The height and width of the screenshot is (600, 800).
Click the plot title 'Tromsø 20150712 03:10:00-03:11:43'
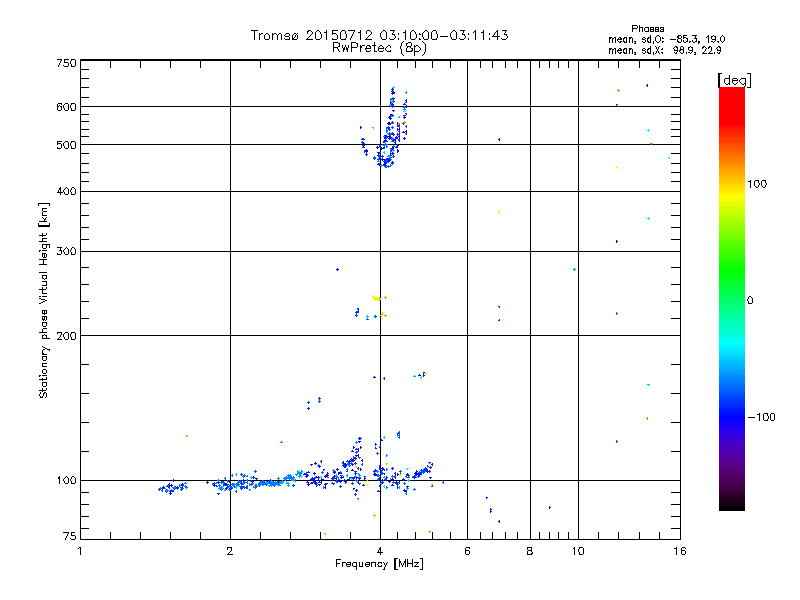(x=379, y=35)
